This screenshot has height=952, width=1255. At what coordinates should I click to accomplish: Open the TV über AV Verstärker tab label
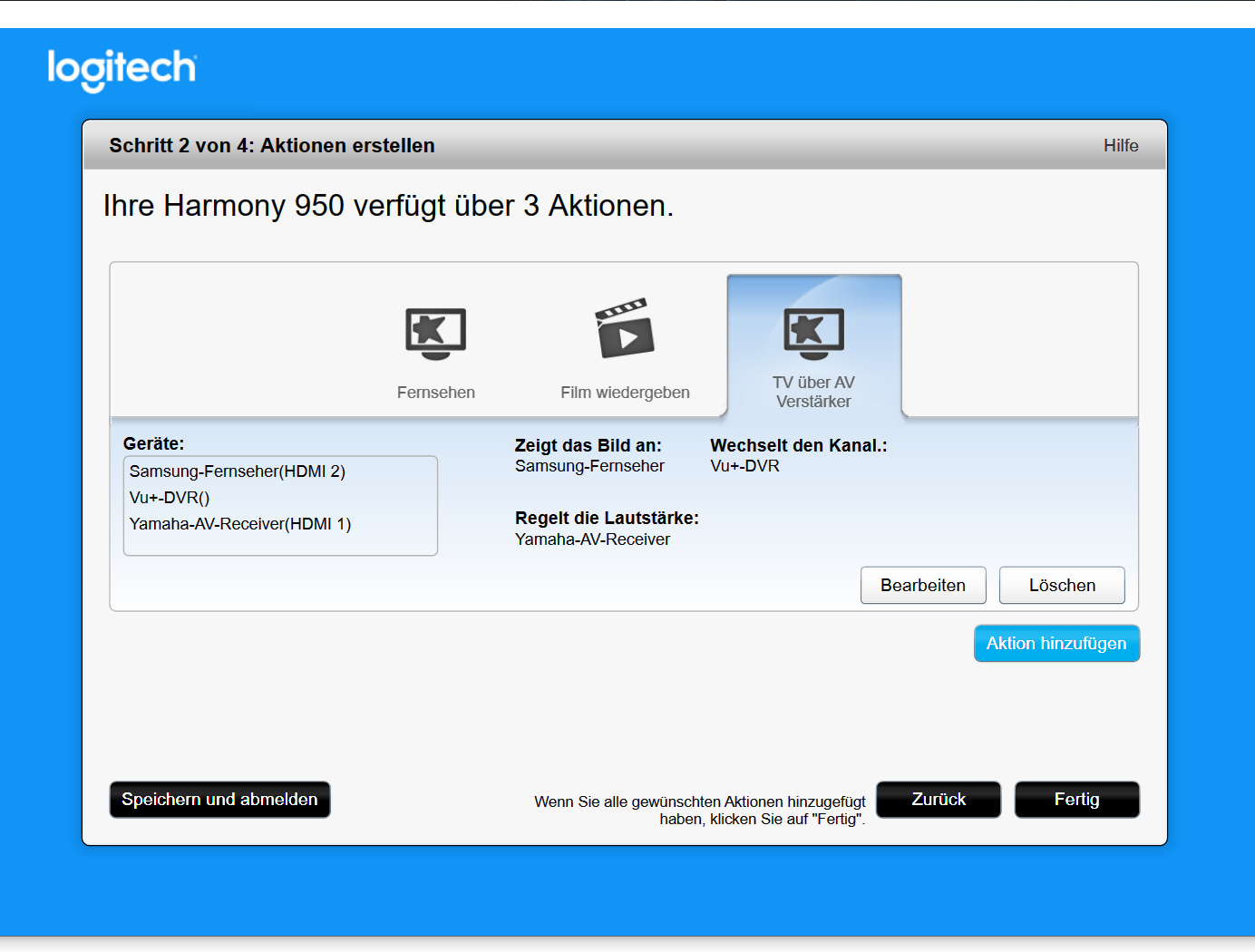pos(813,392)
